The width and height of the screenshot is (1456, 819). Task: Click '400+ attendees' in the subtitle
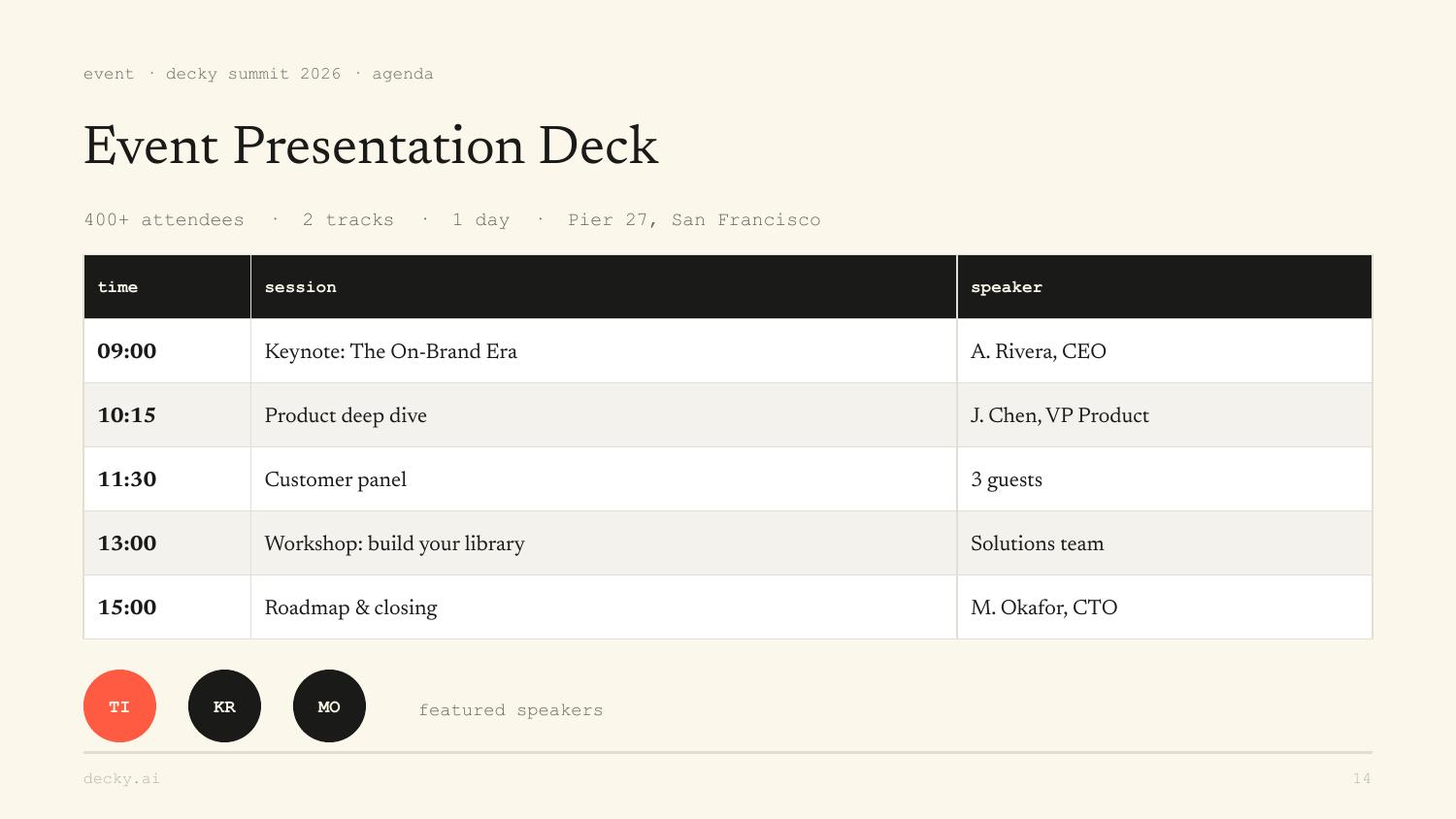click(x=164, y=219)
